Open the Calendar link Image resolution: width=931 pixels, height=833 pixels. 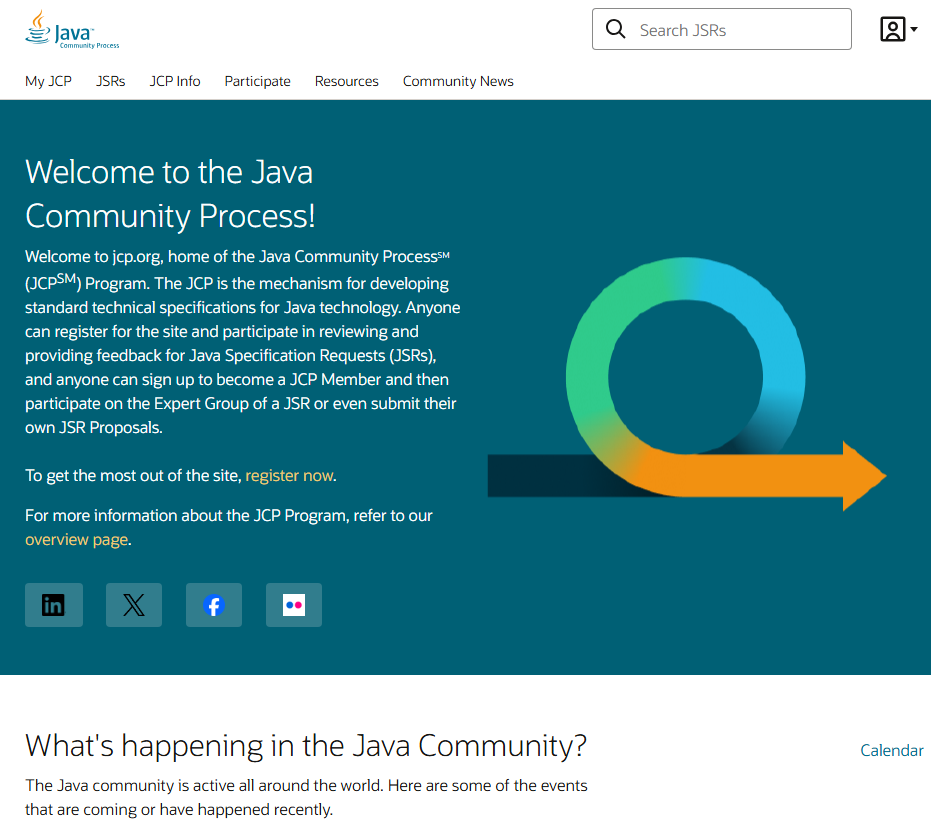coord(891,750)
